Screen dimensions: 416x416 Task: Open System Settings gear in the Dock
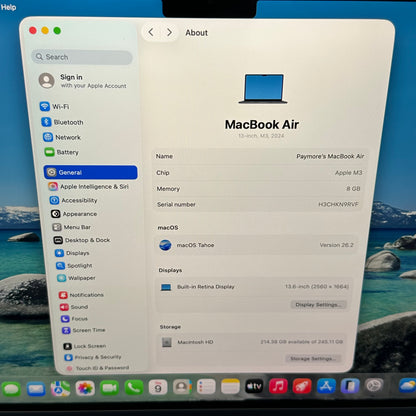coord(374,386)
